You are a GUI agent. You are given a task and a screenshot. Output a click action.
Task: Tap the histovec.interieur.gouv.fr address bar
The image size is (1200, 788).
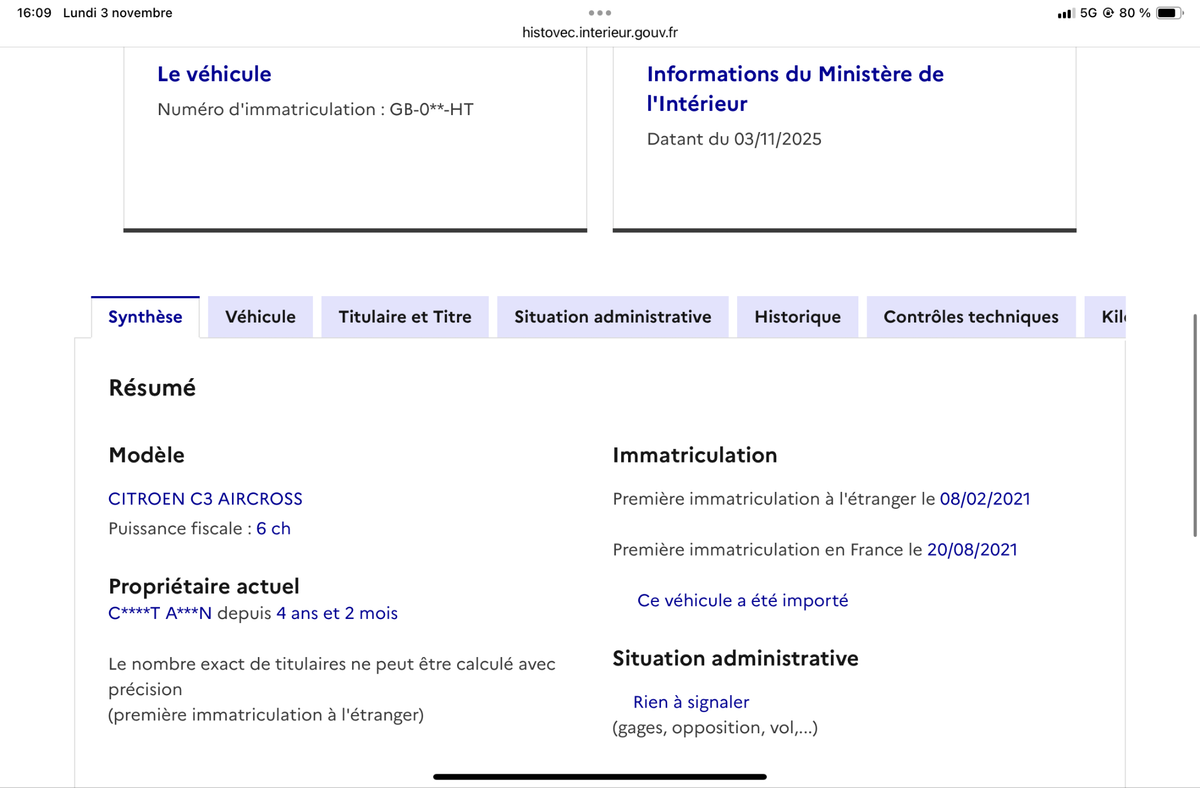[600, 31]
